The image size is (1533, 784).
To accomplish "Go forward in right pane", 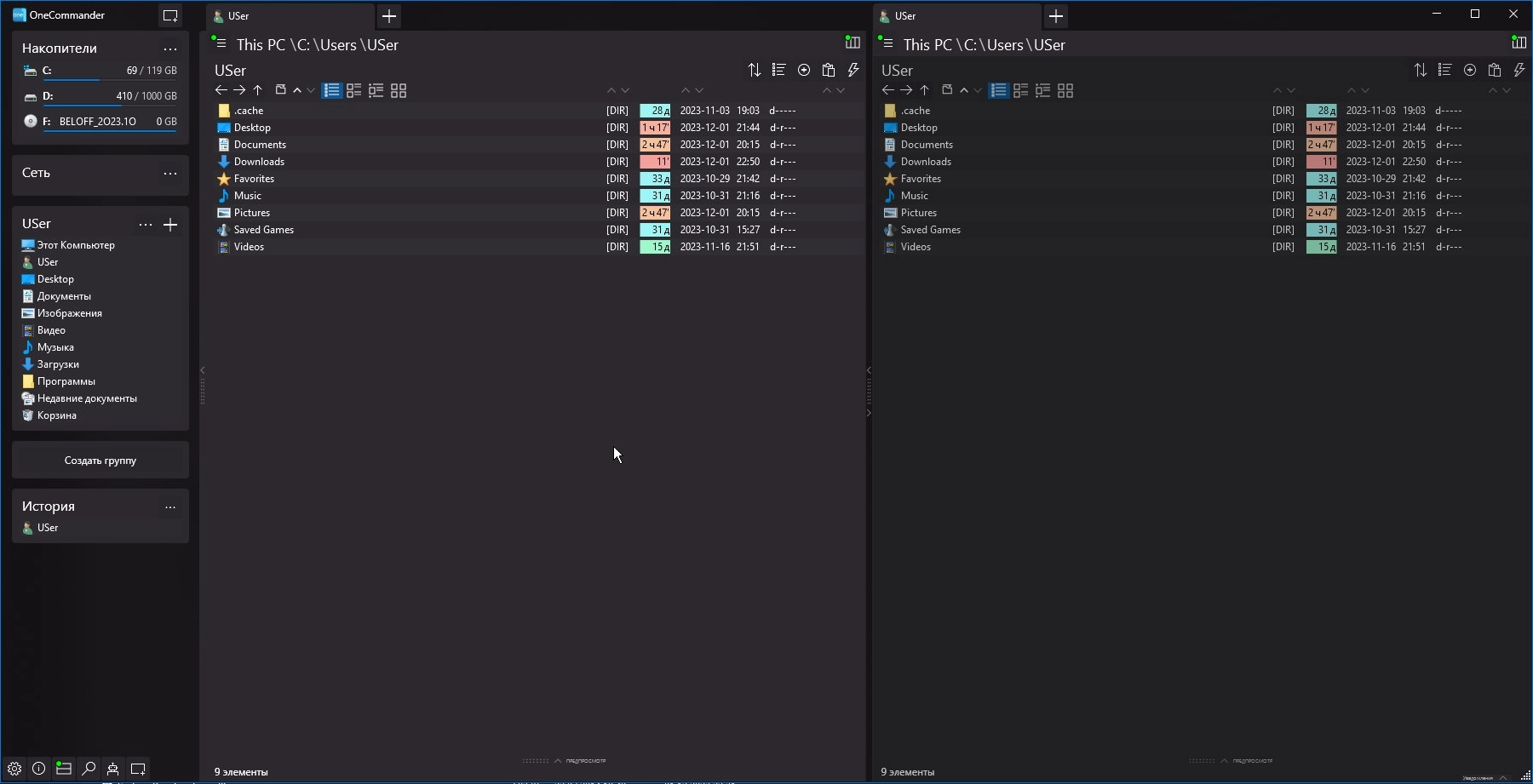I will point(906,90).
